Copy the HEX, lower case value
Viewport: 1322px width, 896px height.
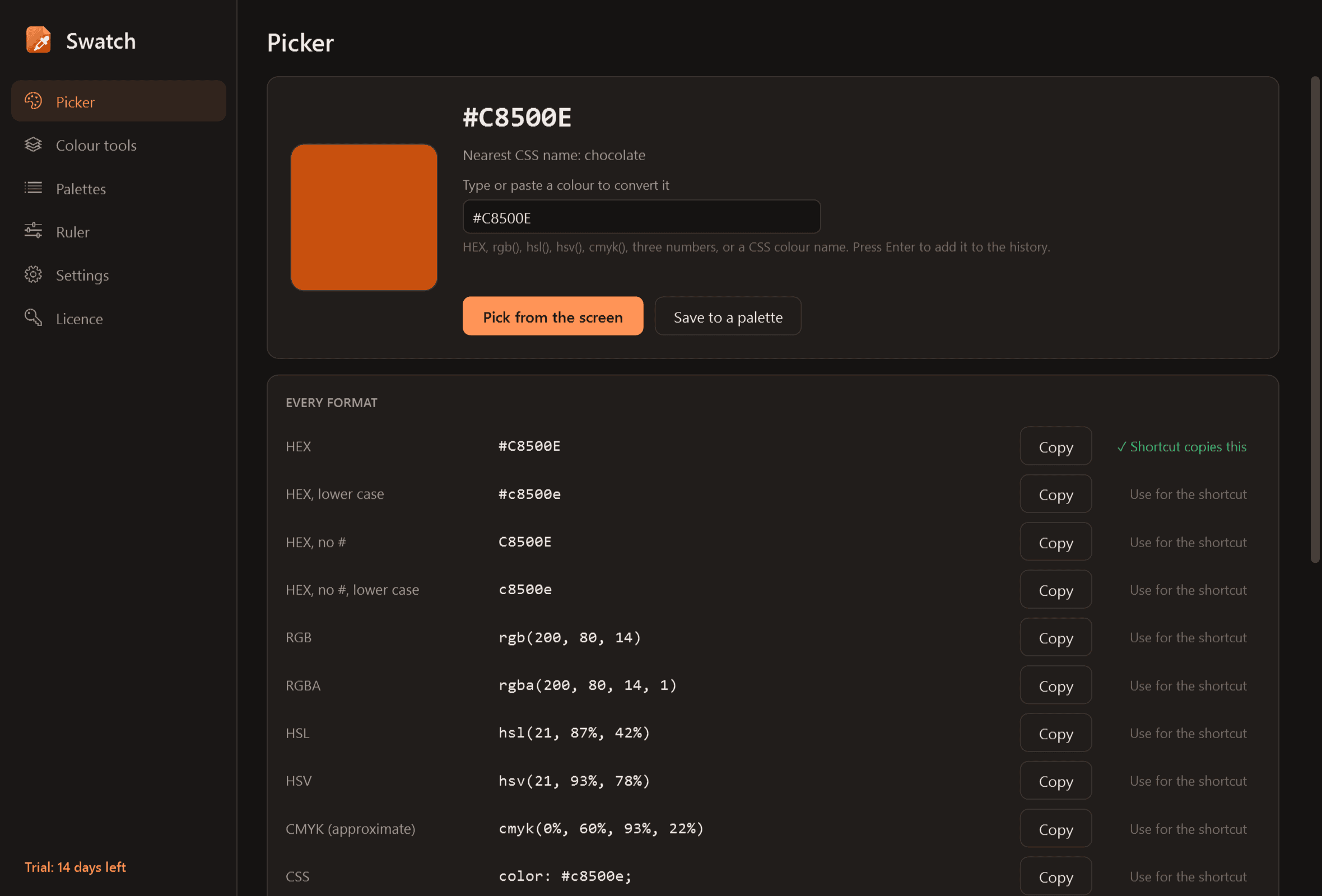(x=1055, y=494)
